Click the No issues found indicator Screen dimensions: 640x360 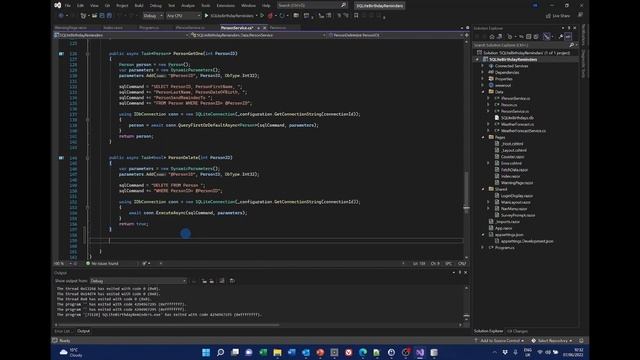(x=102, y=263)
